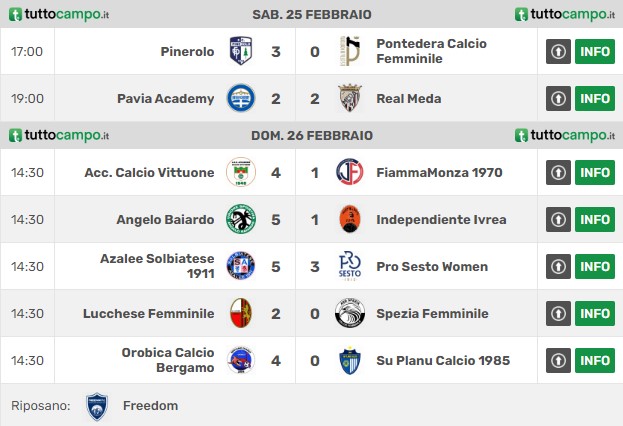Open the Independiente Ivrea team link
This screenshot has width=623, height=426.
point(441,220)
